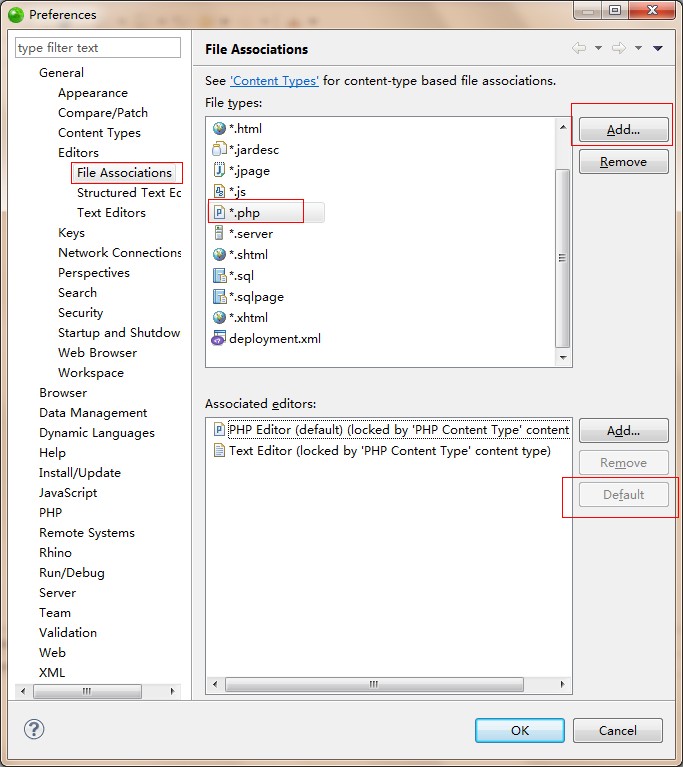The width and height of the screenshot is (683, 767).
Task: Open the 'Content Types' link
Action: click(x=274, y=81)
